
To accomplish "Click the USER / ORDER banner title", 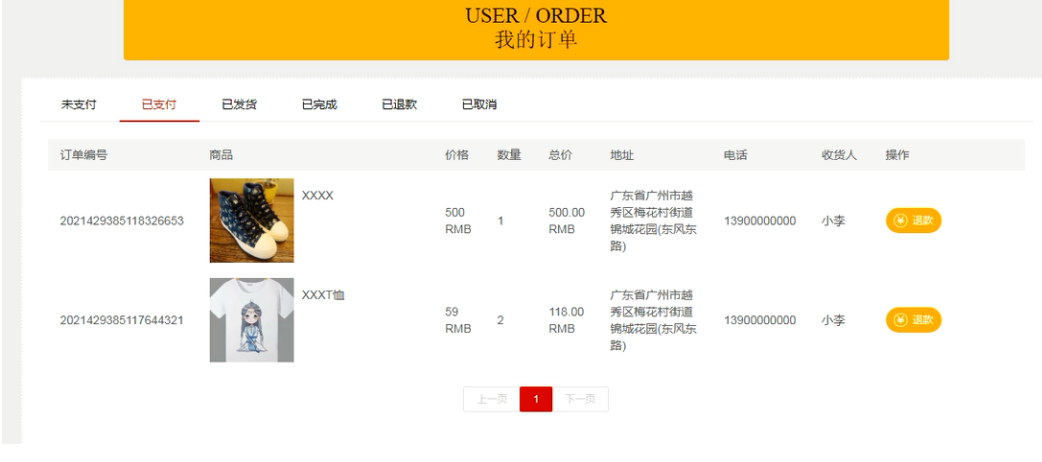I will click(536, 15).
